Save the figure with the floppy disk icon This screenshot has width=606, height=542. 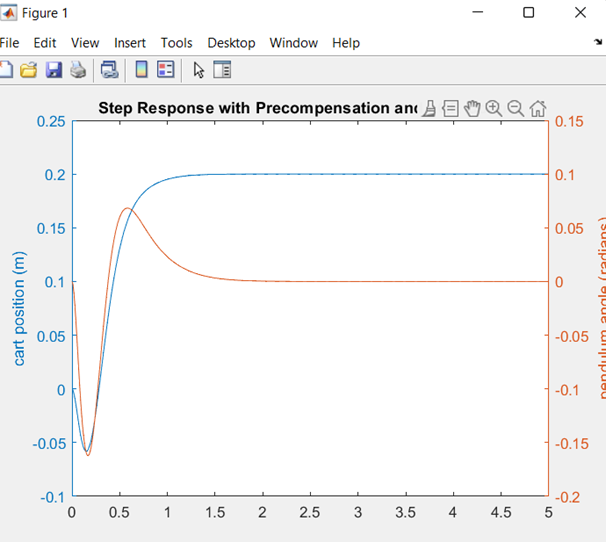point(54,70)
